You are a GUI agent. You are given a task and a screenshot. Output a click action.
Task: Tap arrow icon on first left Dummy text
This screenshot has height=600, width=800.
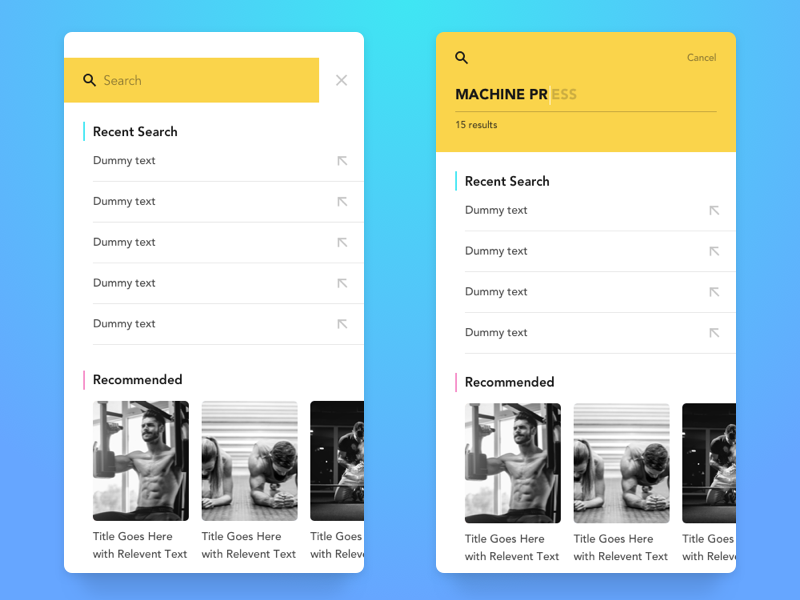tap(342, 161)
